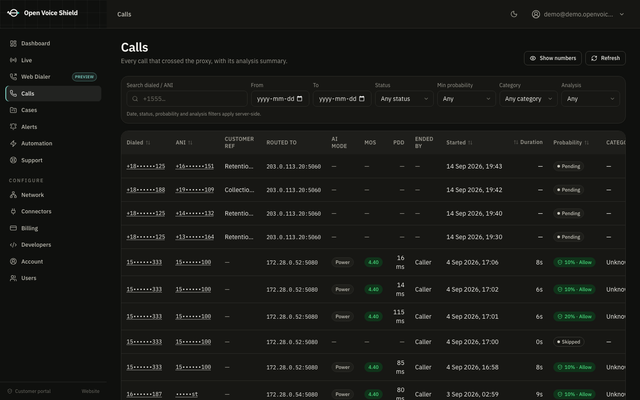Click Pending badge in 19:42 row
Screen dimensions: 640x400
coord(569,190)
